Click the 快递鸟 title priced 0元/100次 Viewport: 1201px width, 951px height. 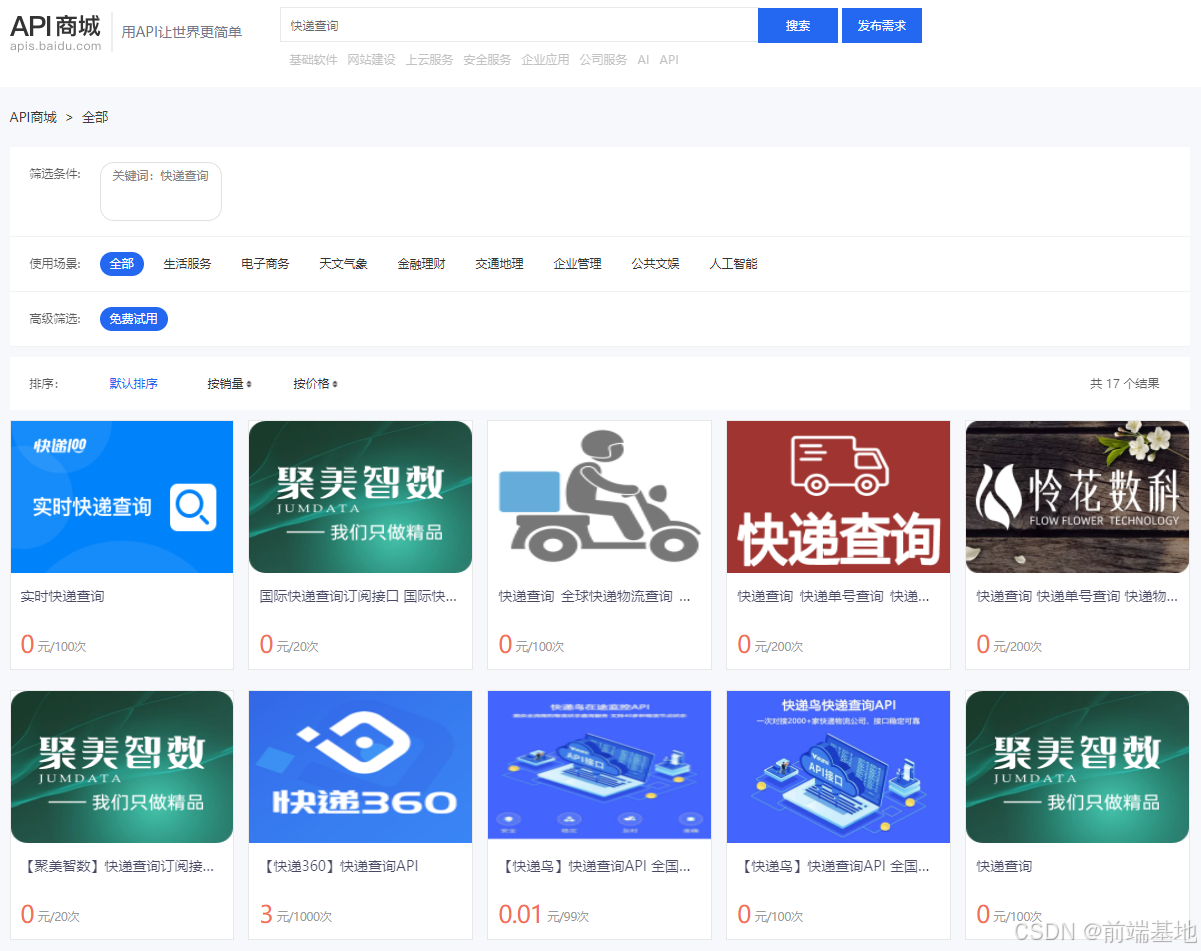coord(834,866)
